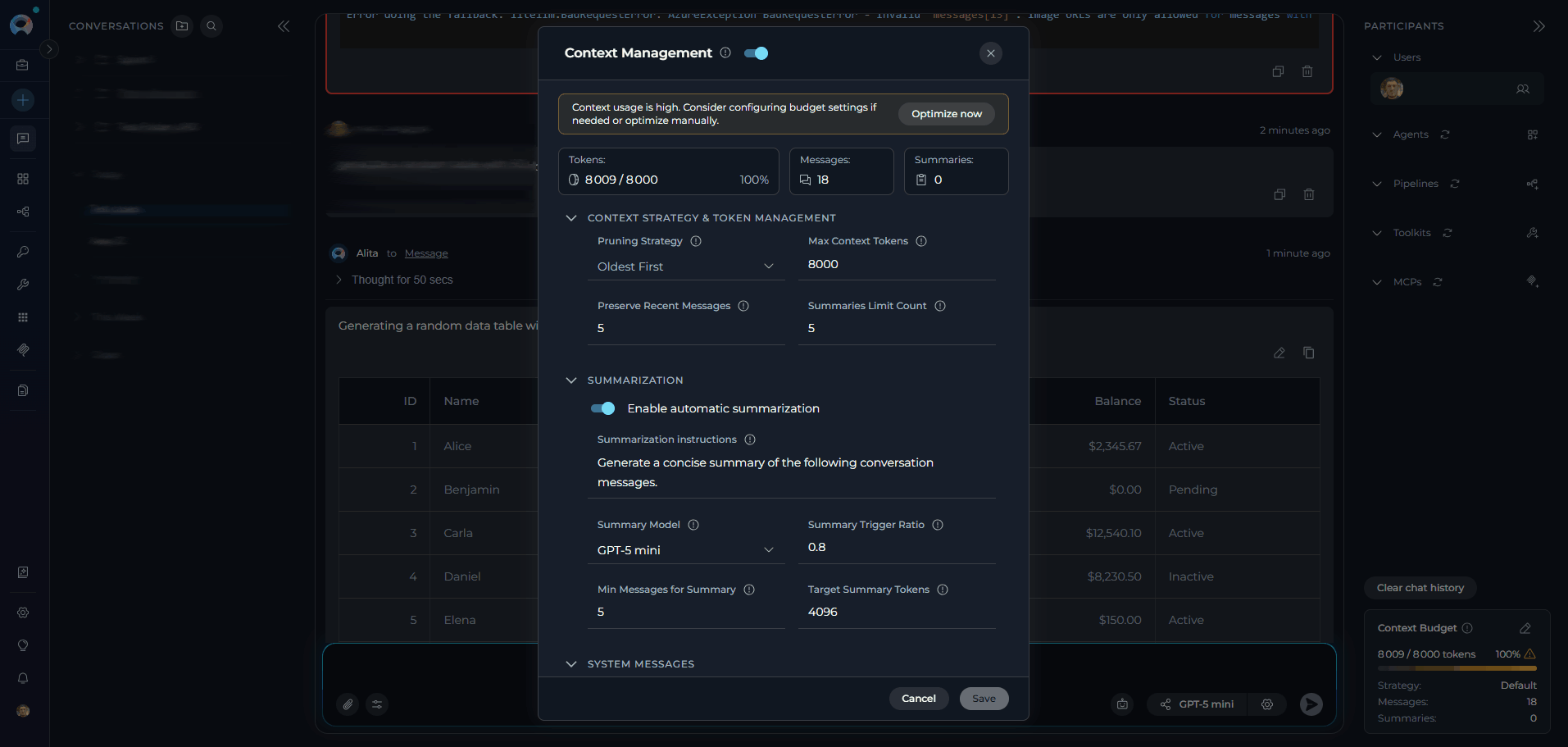Screen dimensions: 1568x747
Task: Click the edit pencil icon in Context Budget
Action: coord(1525,628)
